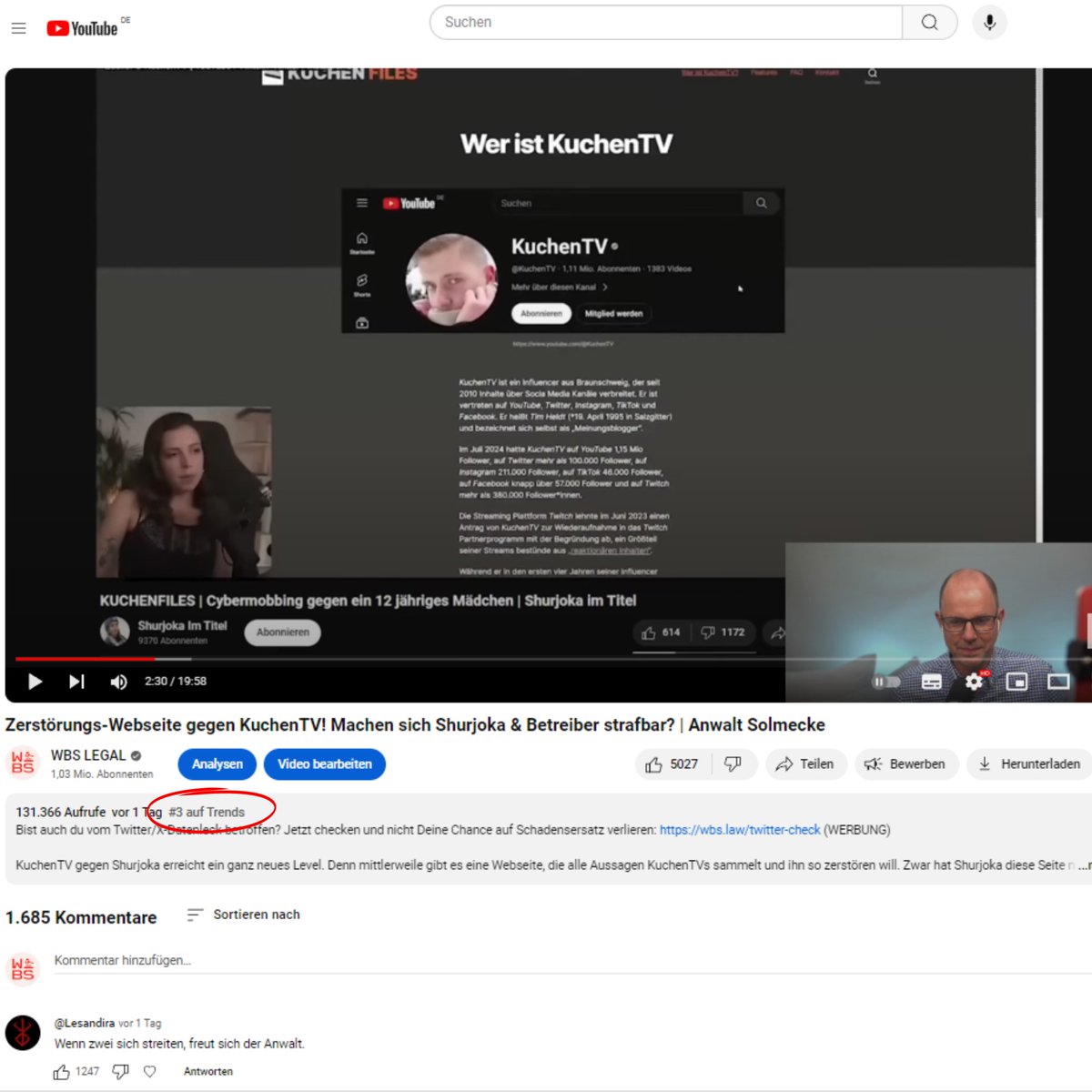This screenshot has width=1092, height=1092.
Task: Like @Lesandira's comment
Action: 61,1072
